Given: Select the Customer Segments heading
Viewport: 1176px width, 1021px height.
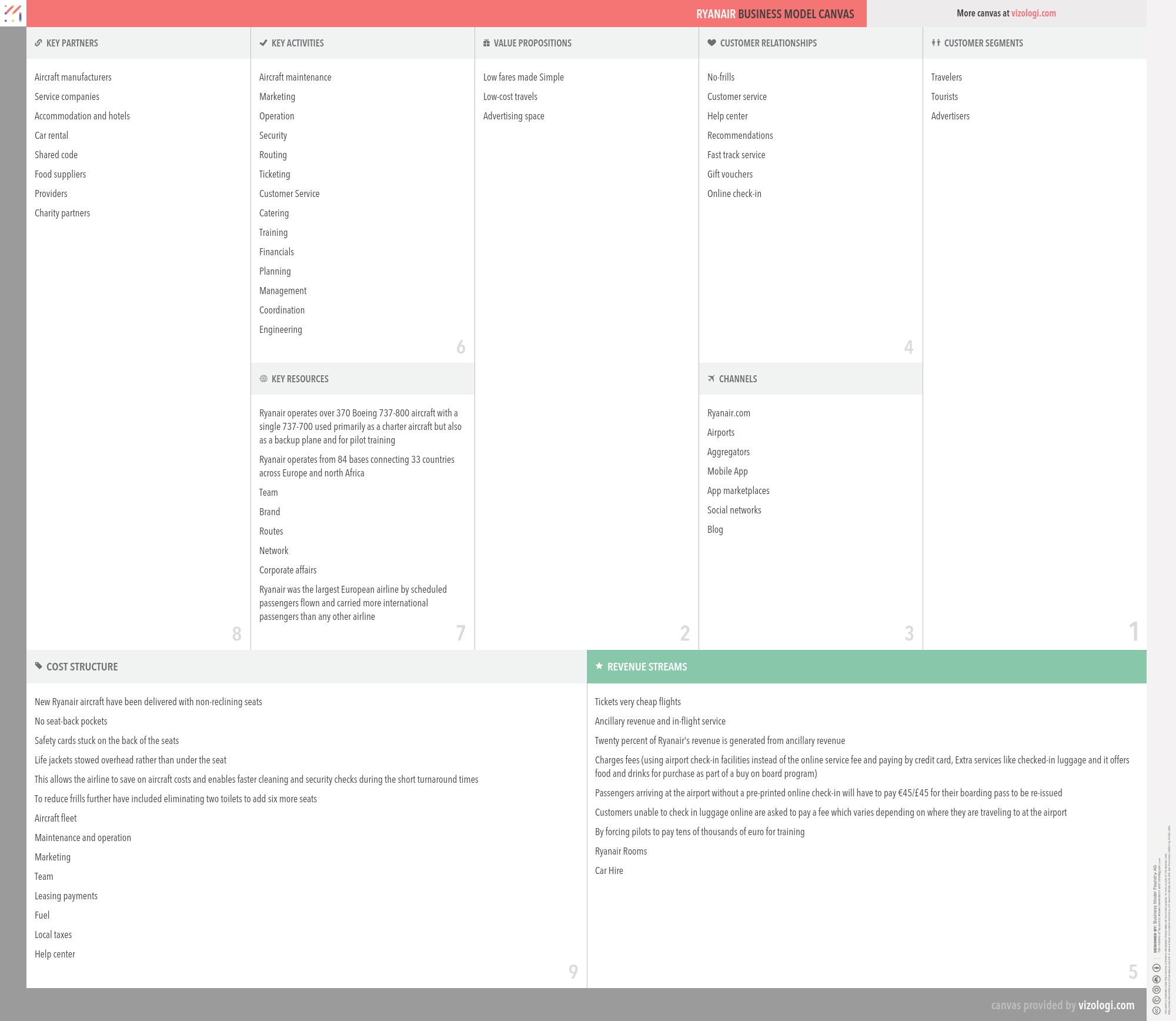Looking at the screenshot, I should click(983, 43).
